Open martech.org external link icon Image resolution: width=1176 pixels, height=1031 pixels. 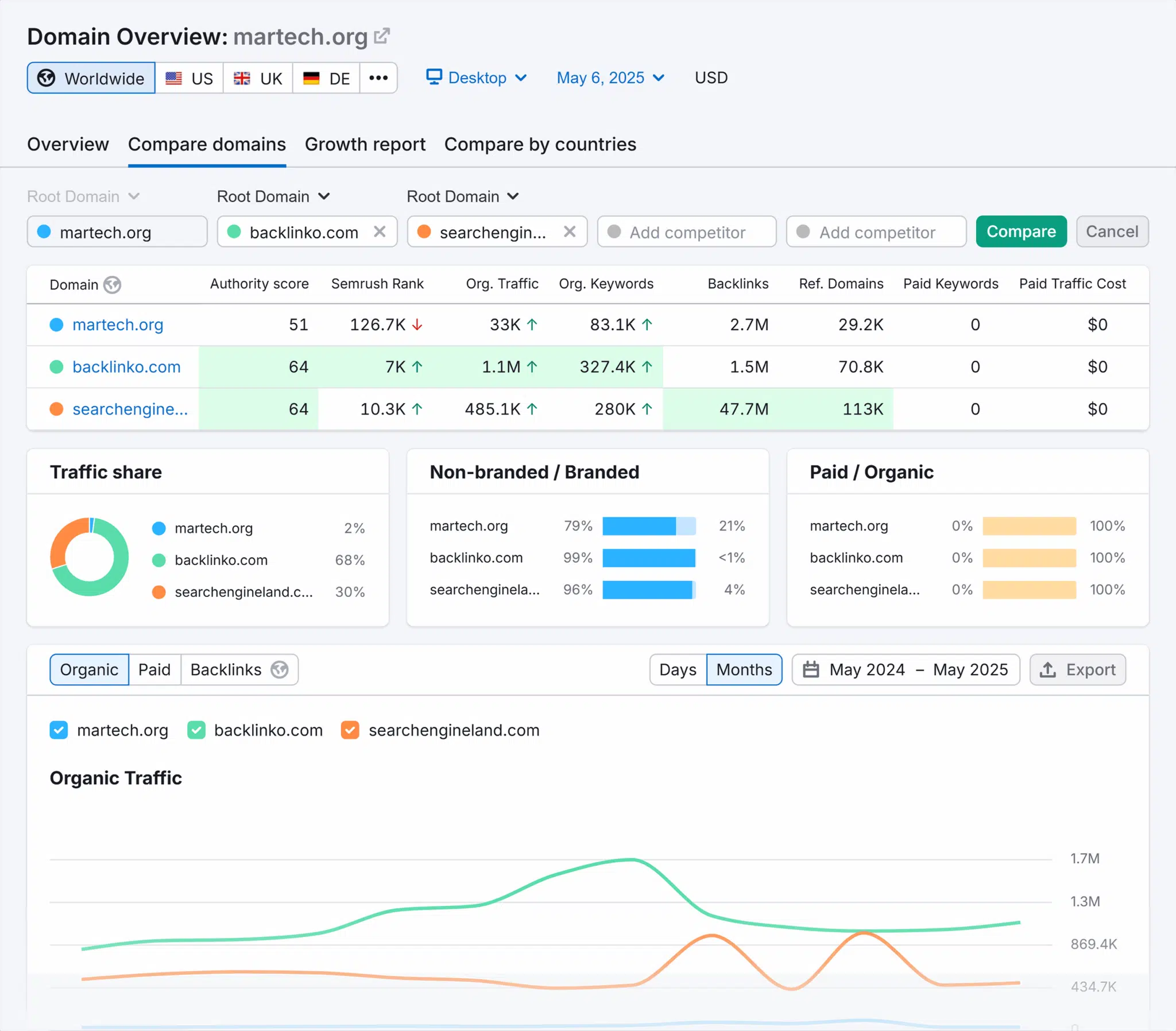click(382, 36)
